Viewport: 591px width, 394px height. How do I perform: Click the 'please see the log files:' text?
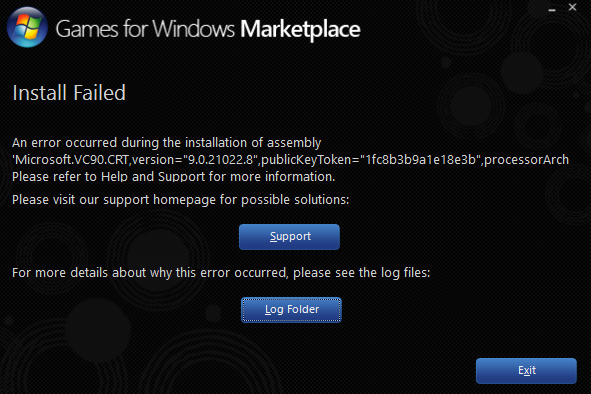point(361,273)
